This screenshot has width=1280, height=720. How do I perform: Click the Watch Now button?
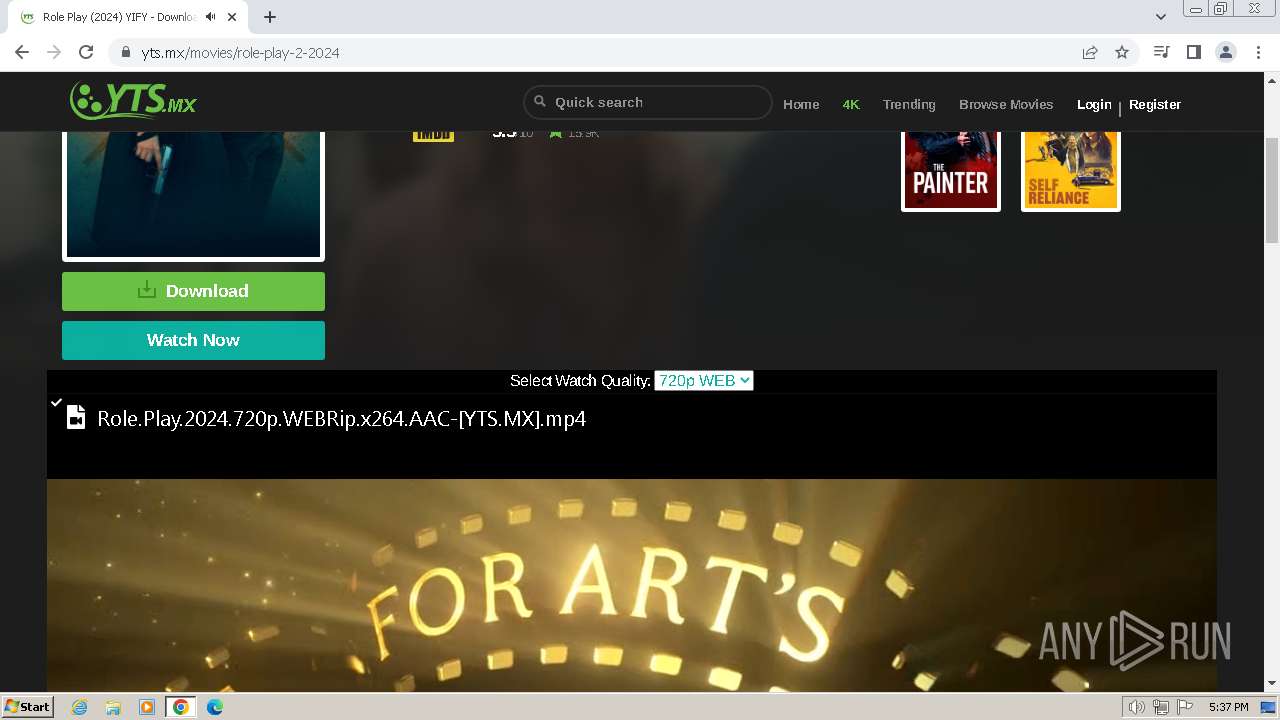tap(193, 340)
